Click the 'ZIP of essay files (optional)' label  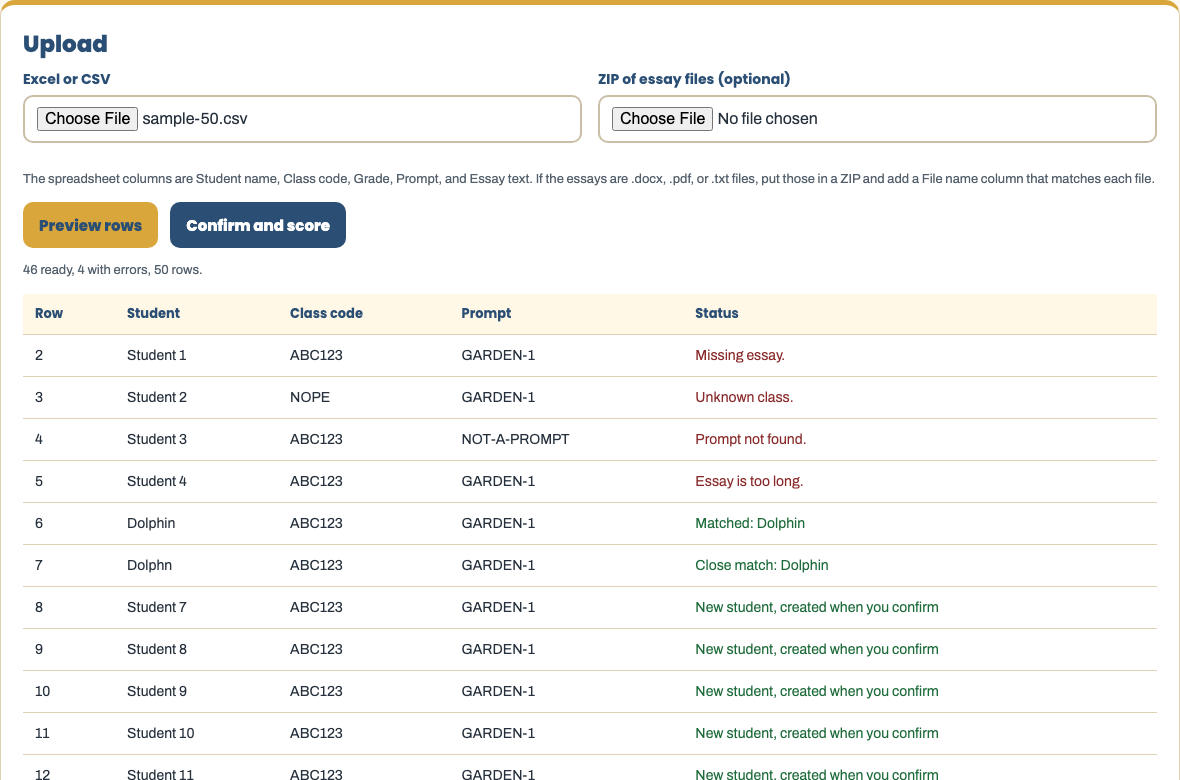click(x=694, y=79)
